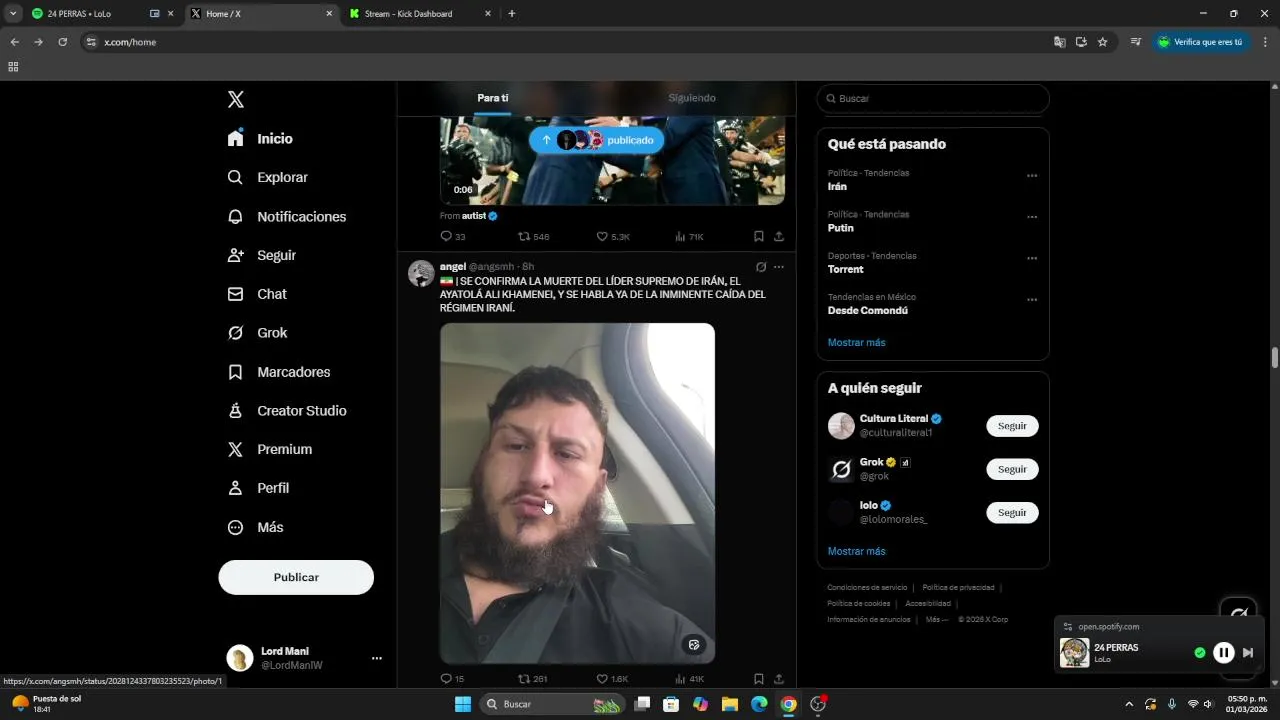Screen dimensions: 1280x720
Task: Open the bookmarks bar apps grid icon
Action: [x=13, y=67]
